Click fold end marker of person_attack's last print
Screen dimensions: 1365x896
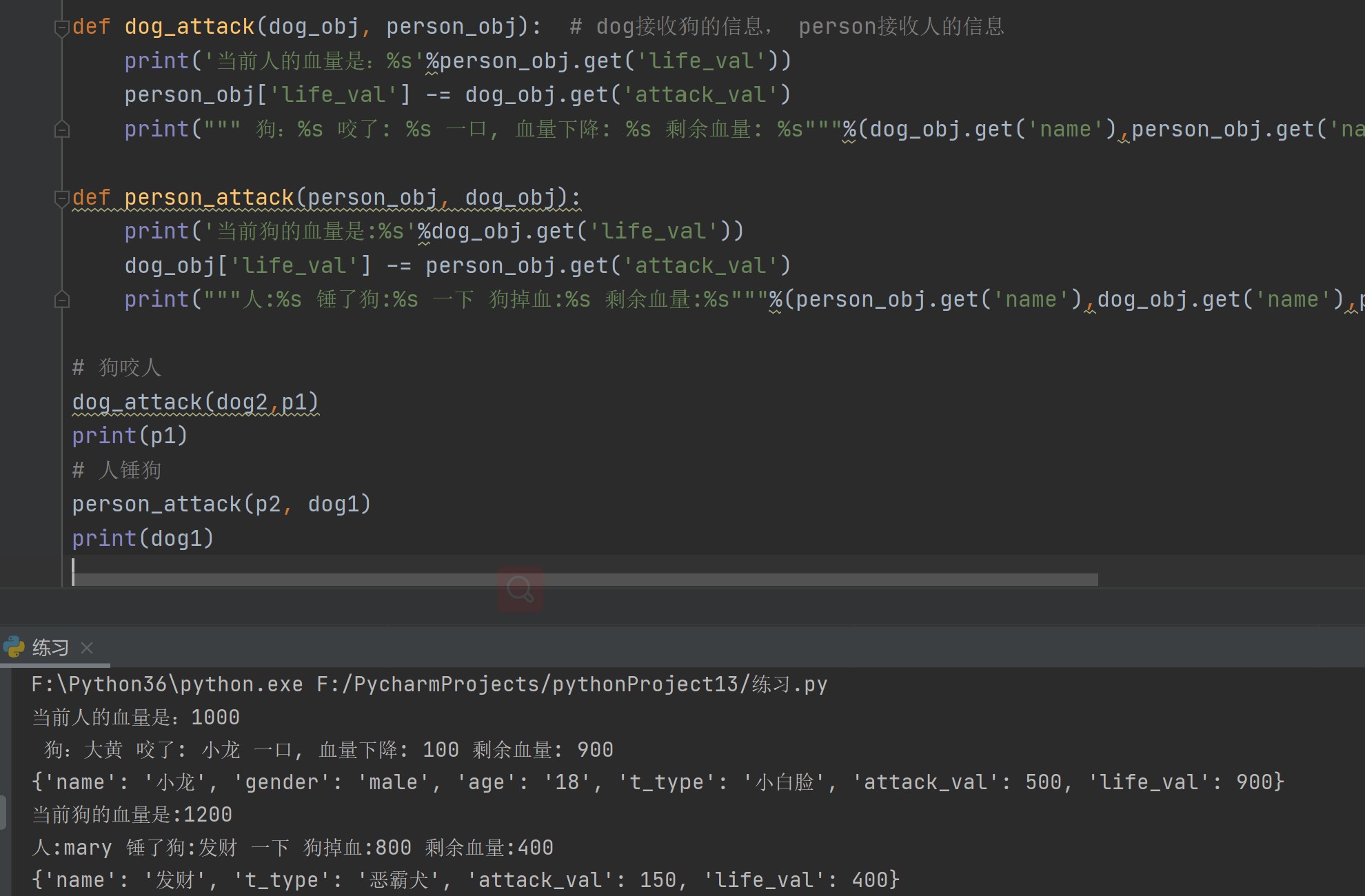tap(61, 300)
